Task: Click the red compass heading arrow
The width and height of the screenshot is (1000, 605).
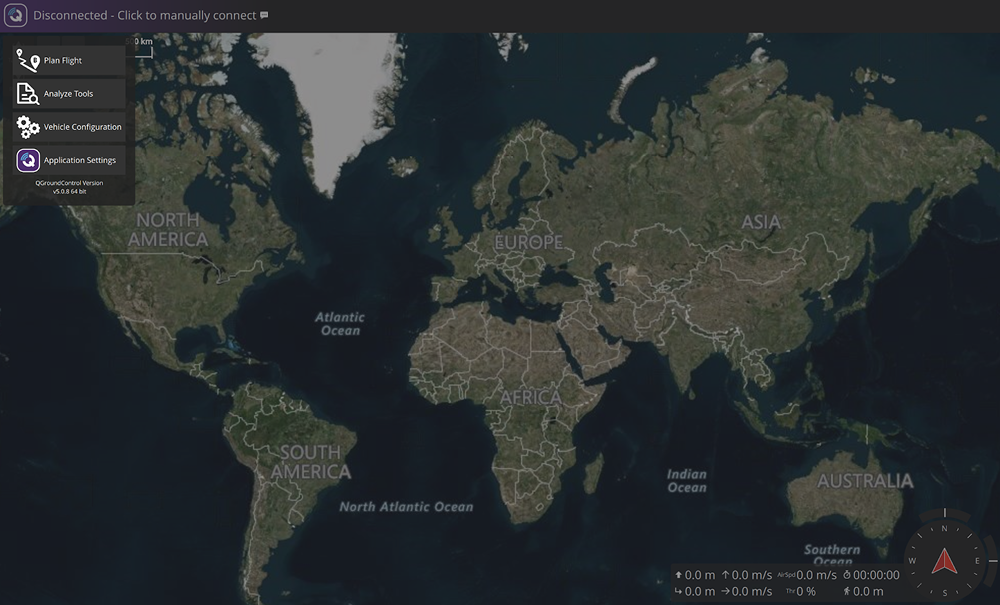Action: point(944,563)
